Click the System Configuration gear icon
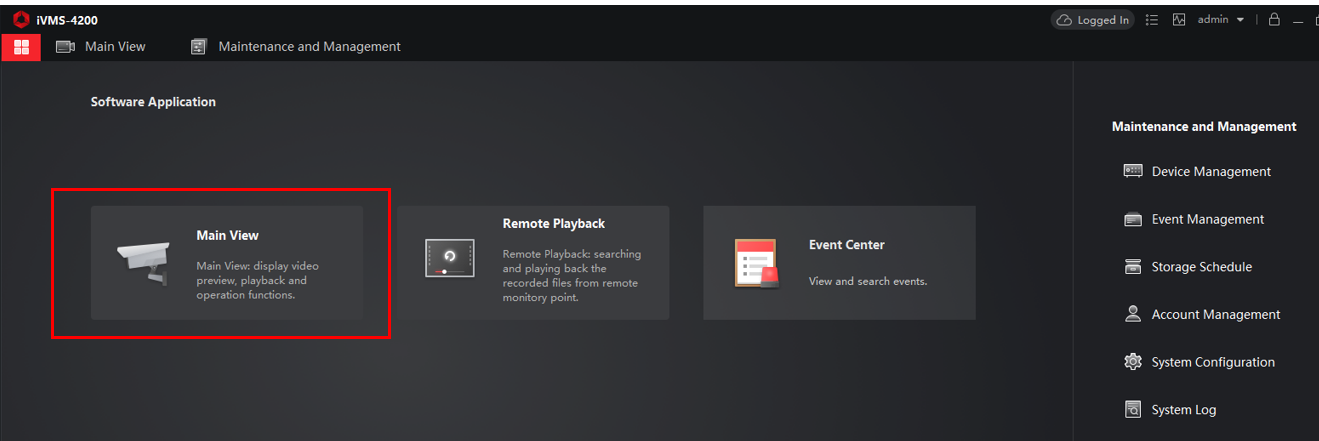This screenshot has width=1319, height=441. tap(1133, 362)
